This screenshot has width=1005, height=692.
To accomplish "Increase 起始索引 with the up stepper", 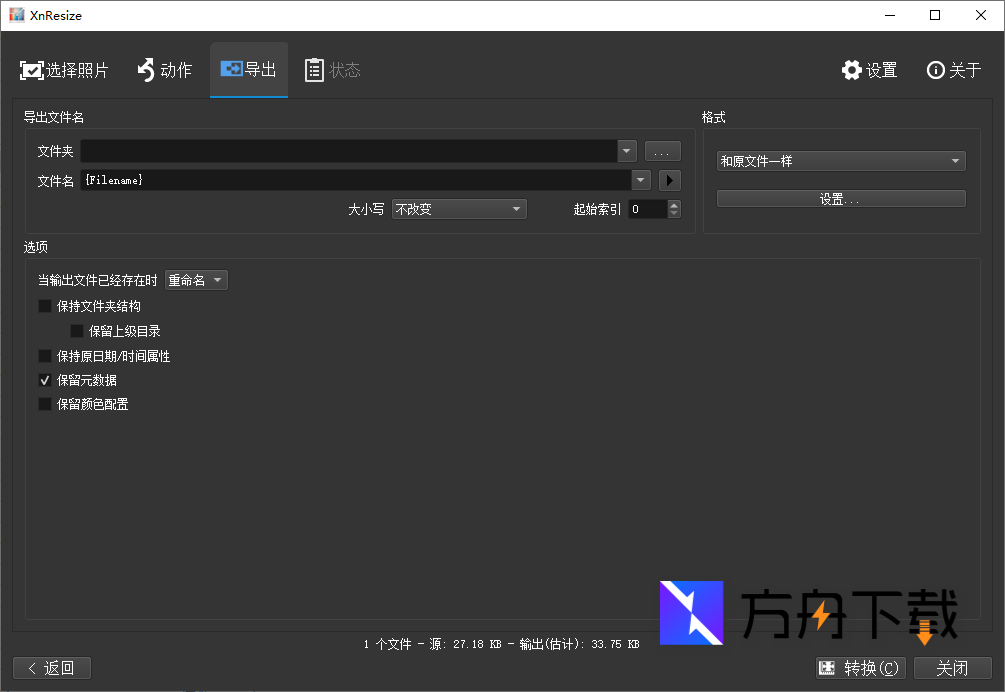I will point(673,204).
